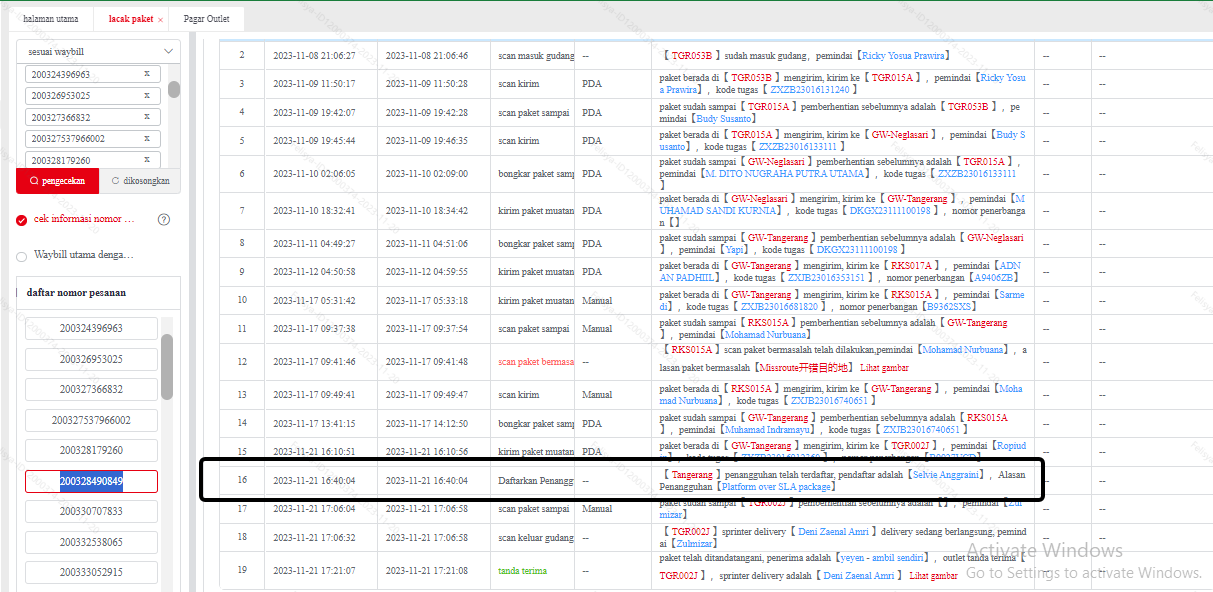Click order list scrollbar thumb

(x=167, y=366)
